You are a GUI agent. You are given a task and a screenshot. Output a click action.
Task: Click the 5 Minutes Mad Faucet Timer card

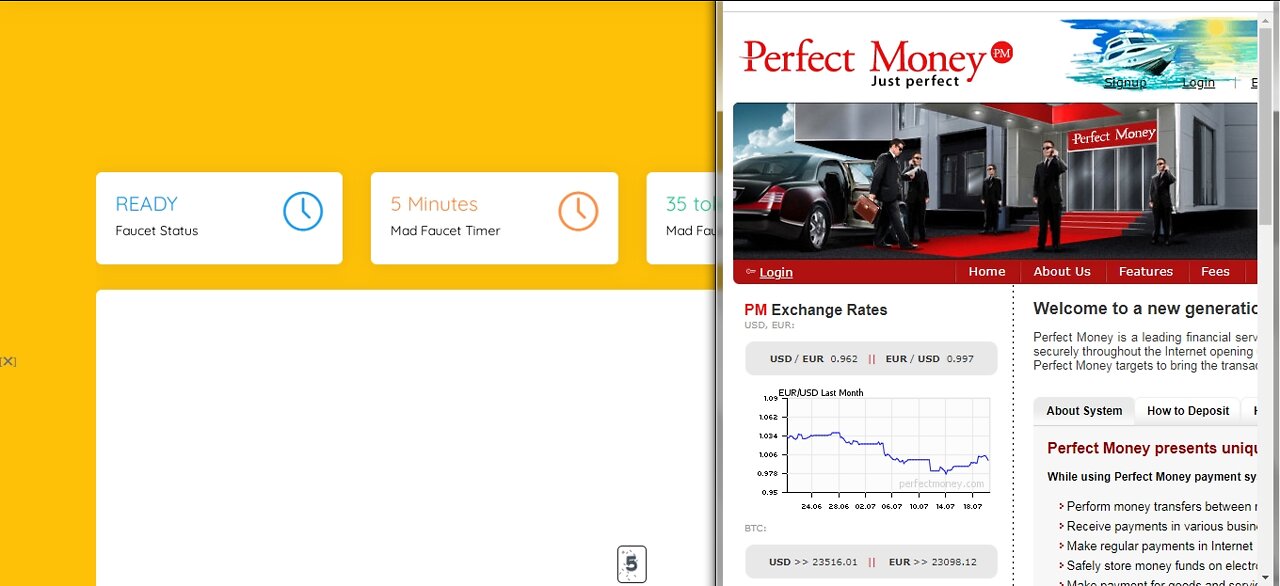pyautogui.click(x=494, y=218)
